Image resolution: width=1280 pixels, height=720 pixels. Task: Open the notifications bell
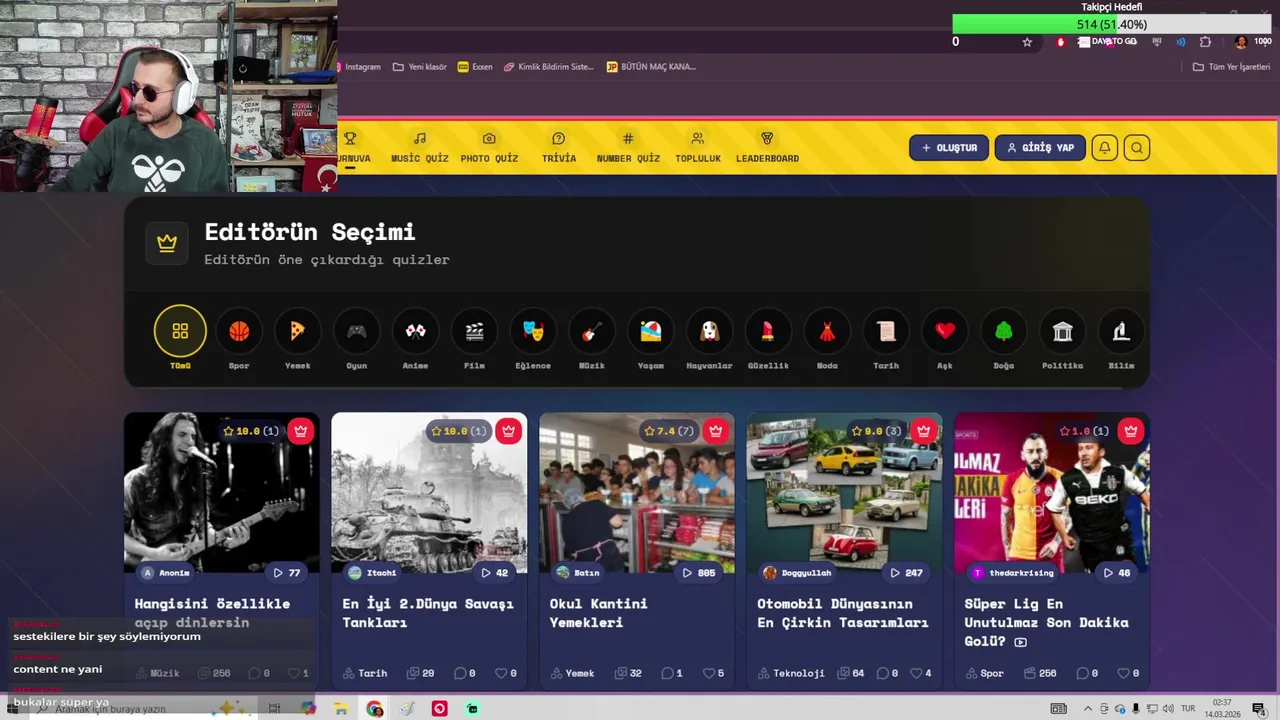1105,148
